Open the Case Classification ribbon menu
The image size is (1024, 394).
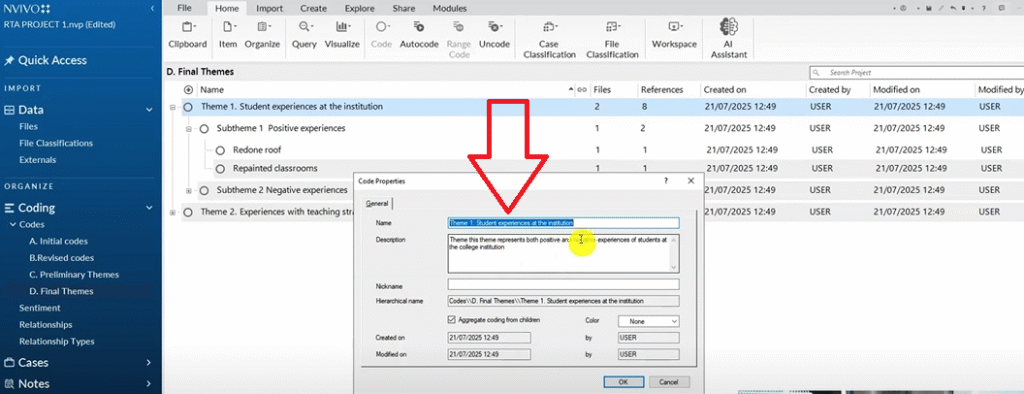549,41
